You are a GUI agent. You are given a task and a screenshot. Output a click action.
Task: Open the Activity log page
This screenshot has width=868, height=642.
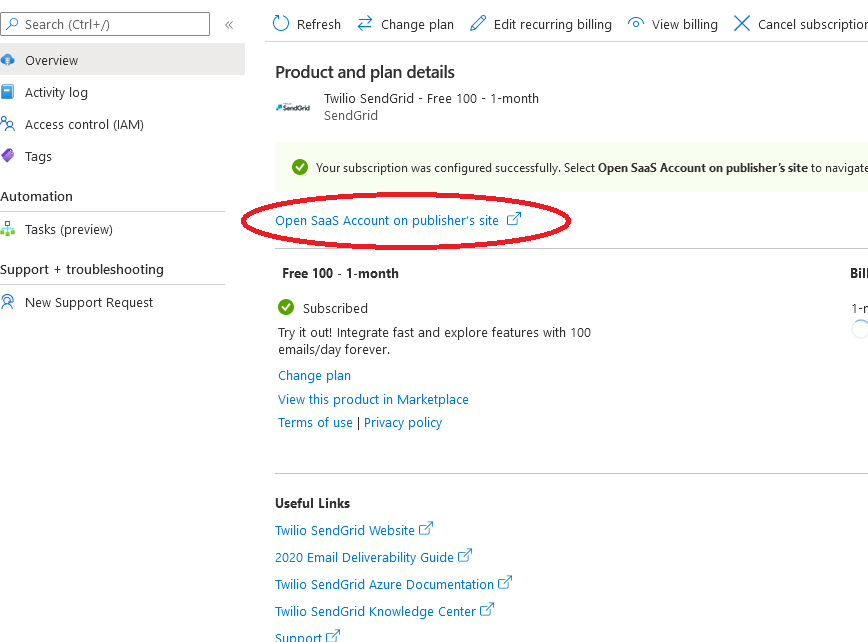point(56,92)
